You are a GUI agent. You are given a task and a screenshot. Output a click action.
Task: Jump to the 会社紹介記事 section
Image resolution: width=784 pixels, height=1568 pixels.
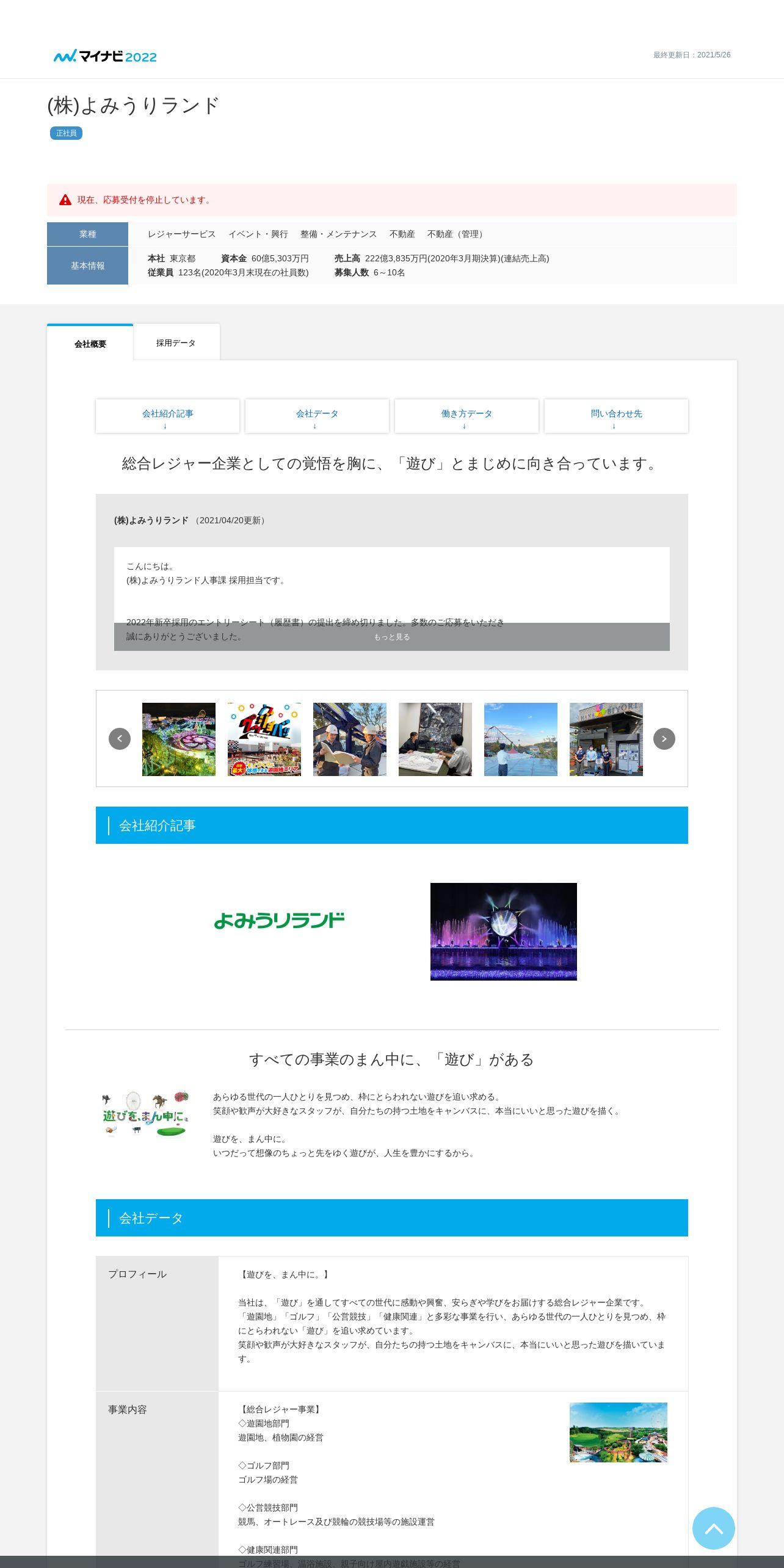[167, 416]
